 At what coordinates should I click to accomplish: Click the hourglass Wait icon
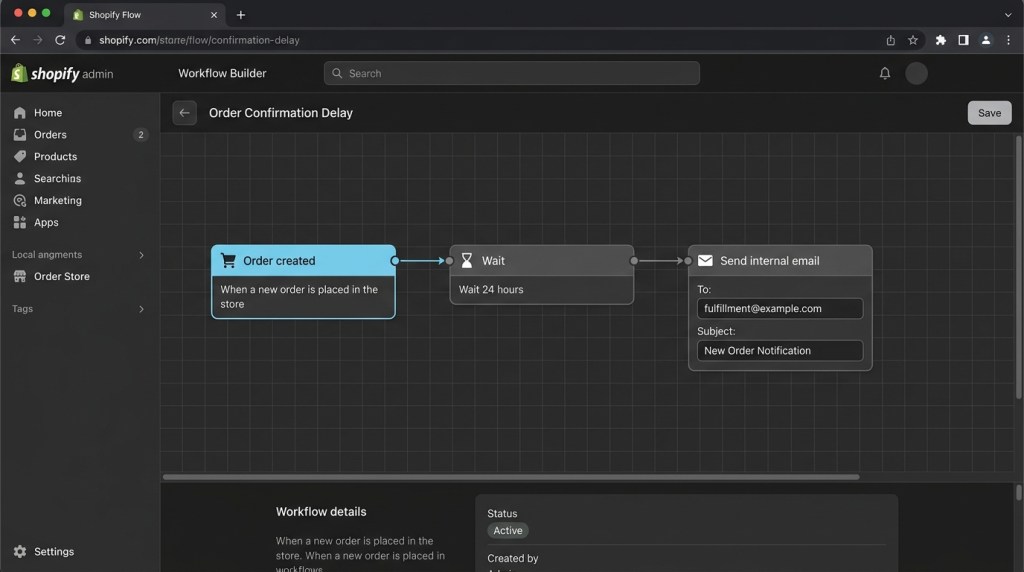pos(466,261)
